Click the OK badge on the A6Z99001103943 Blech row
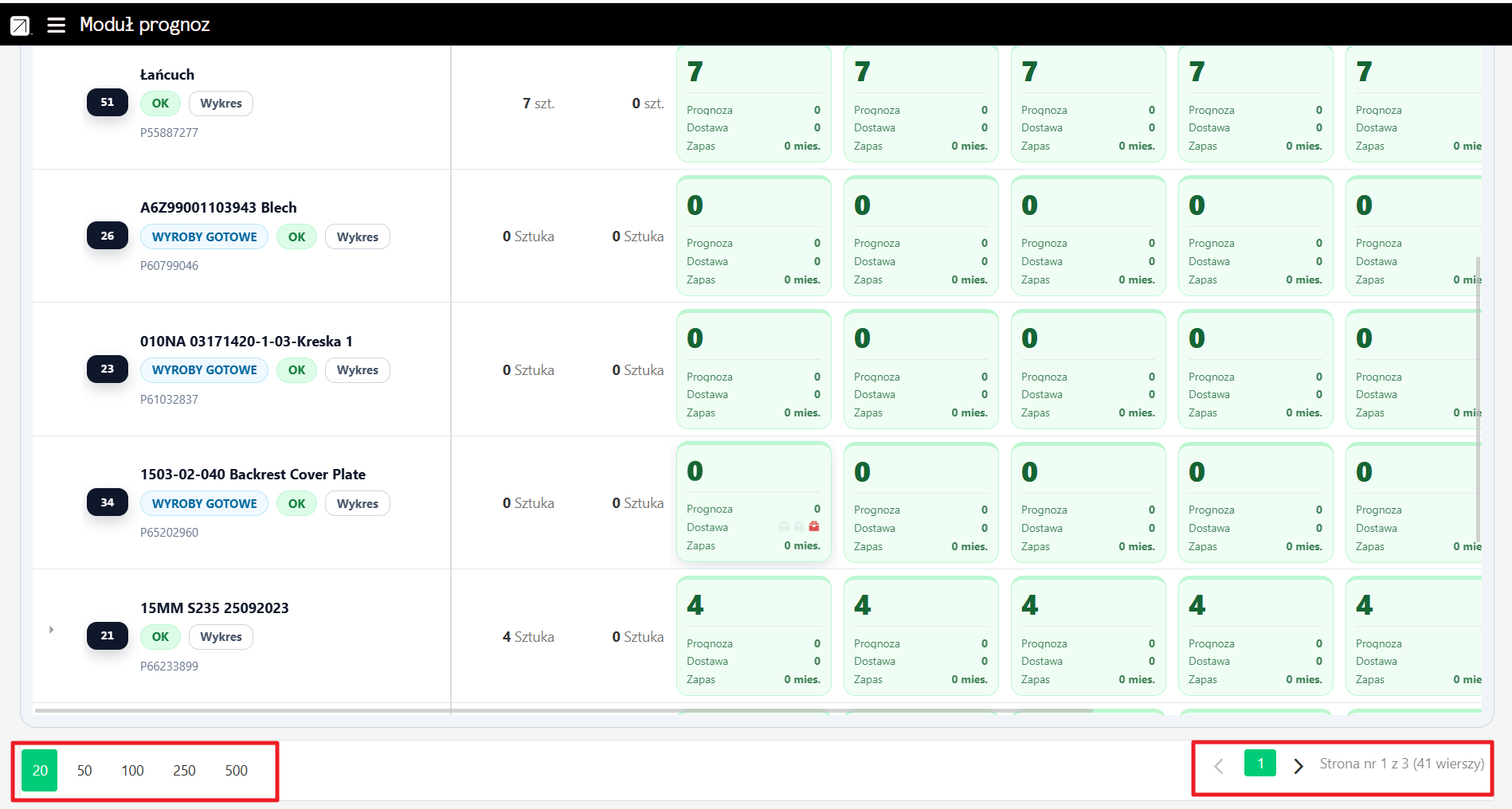1512x809 pixels. tap(297, 237)
